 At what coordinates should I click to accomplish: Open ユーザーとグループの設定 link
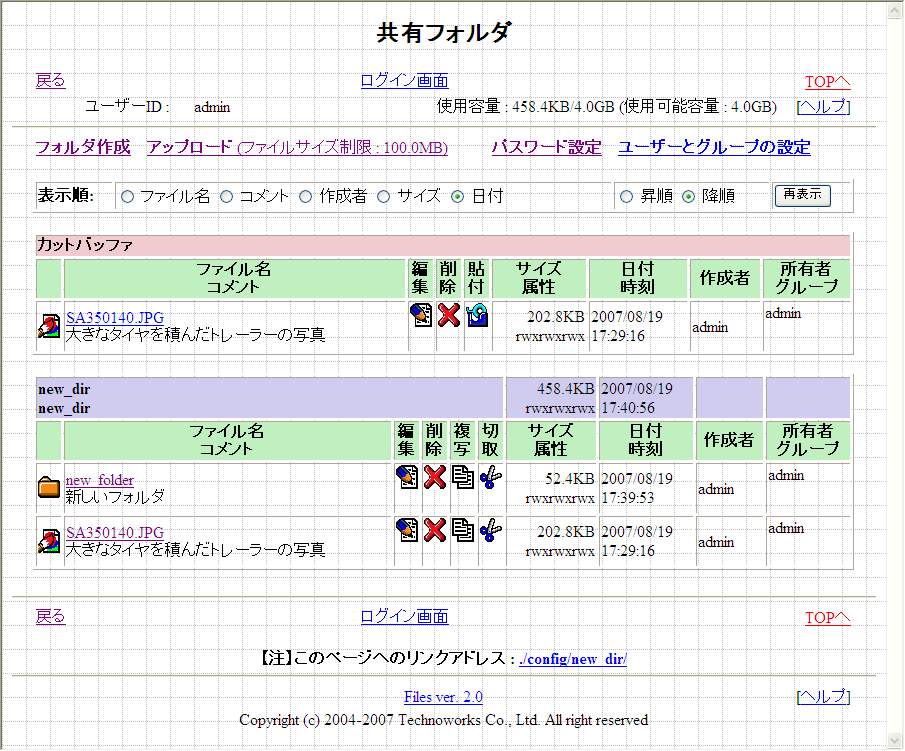coord(713,148)
